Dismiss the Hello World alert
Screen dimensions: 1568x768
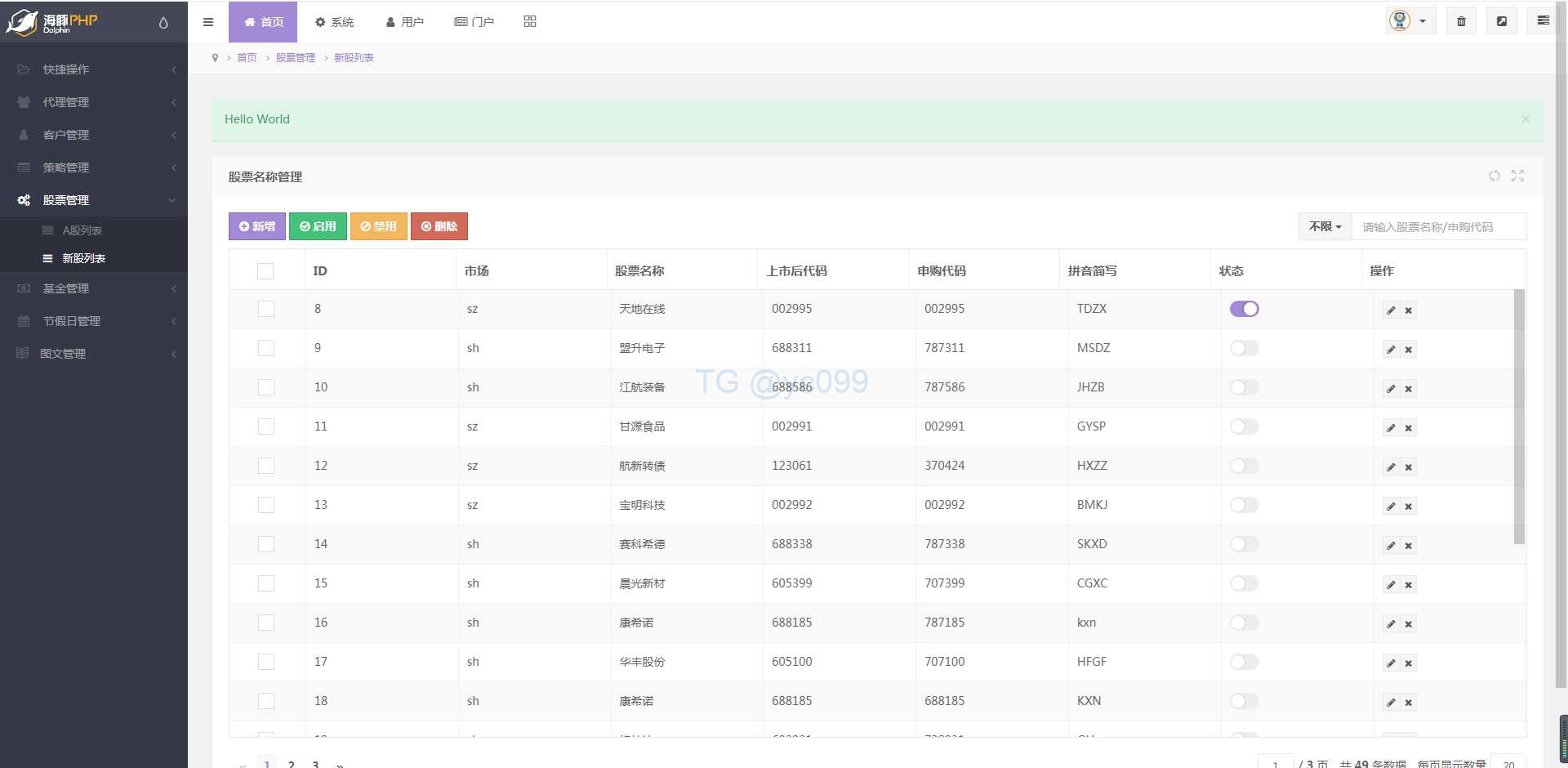[x=1525, y=119]
